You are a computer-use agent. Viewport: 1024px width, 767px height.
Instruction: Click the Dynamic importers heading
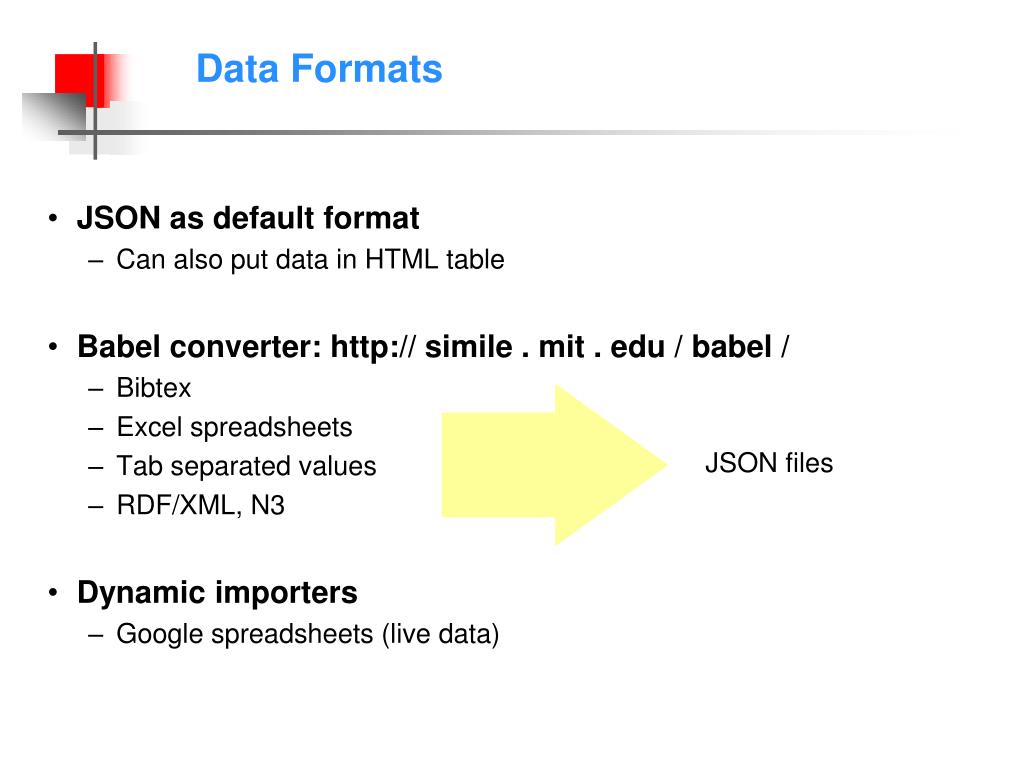(x=217, y=593)
